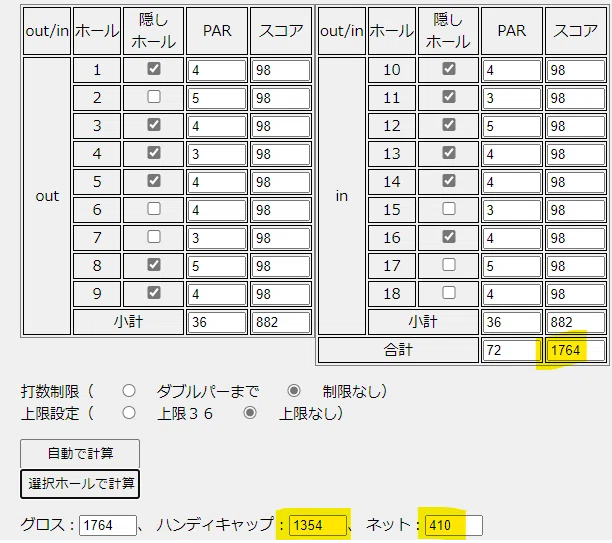This screenshot has width=612, height=543.
Task: Click the score field for hole 4
Action: [x=281, y=154]
